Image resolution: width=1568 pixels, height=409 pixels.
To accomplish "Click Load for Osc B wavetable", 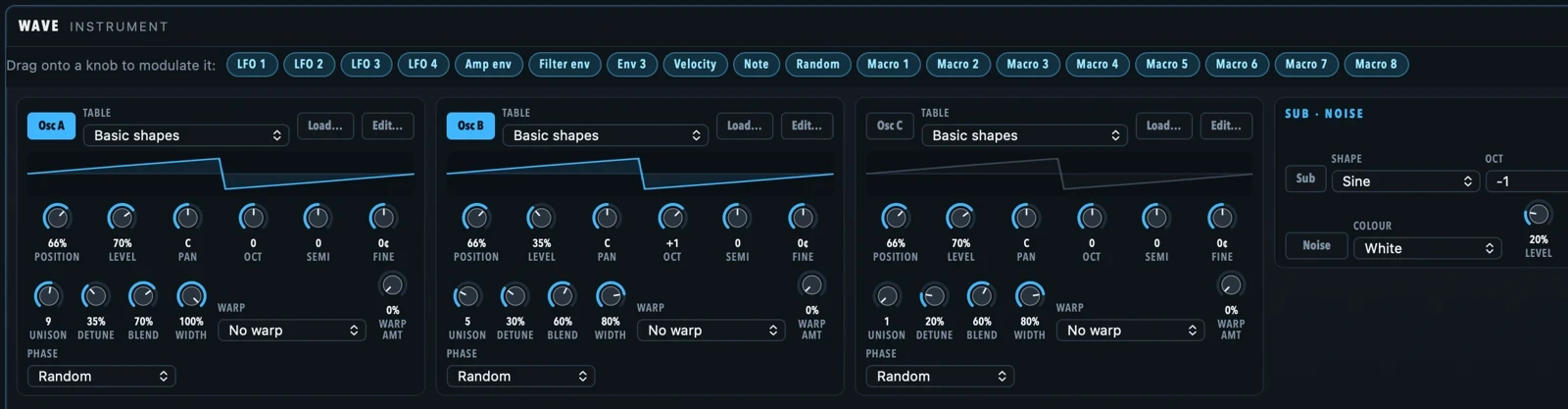I will (x=745, y=126).
